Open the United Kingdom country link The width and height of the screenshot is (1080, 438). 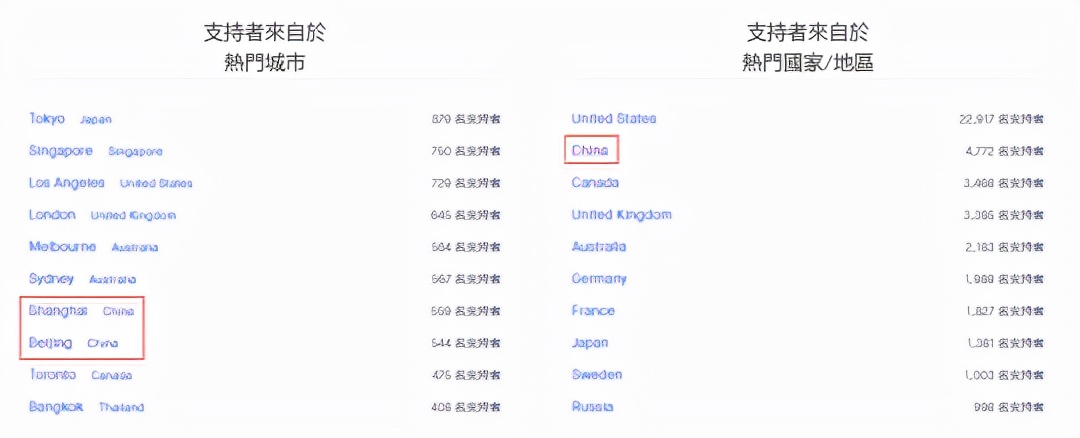tap(621, 215)
